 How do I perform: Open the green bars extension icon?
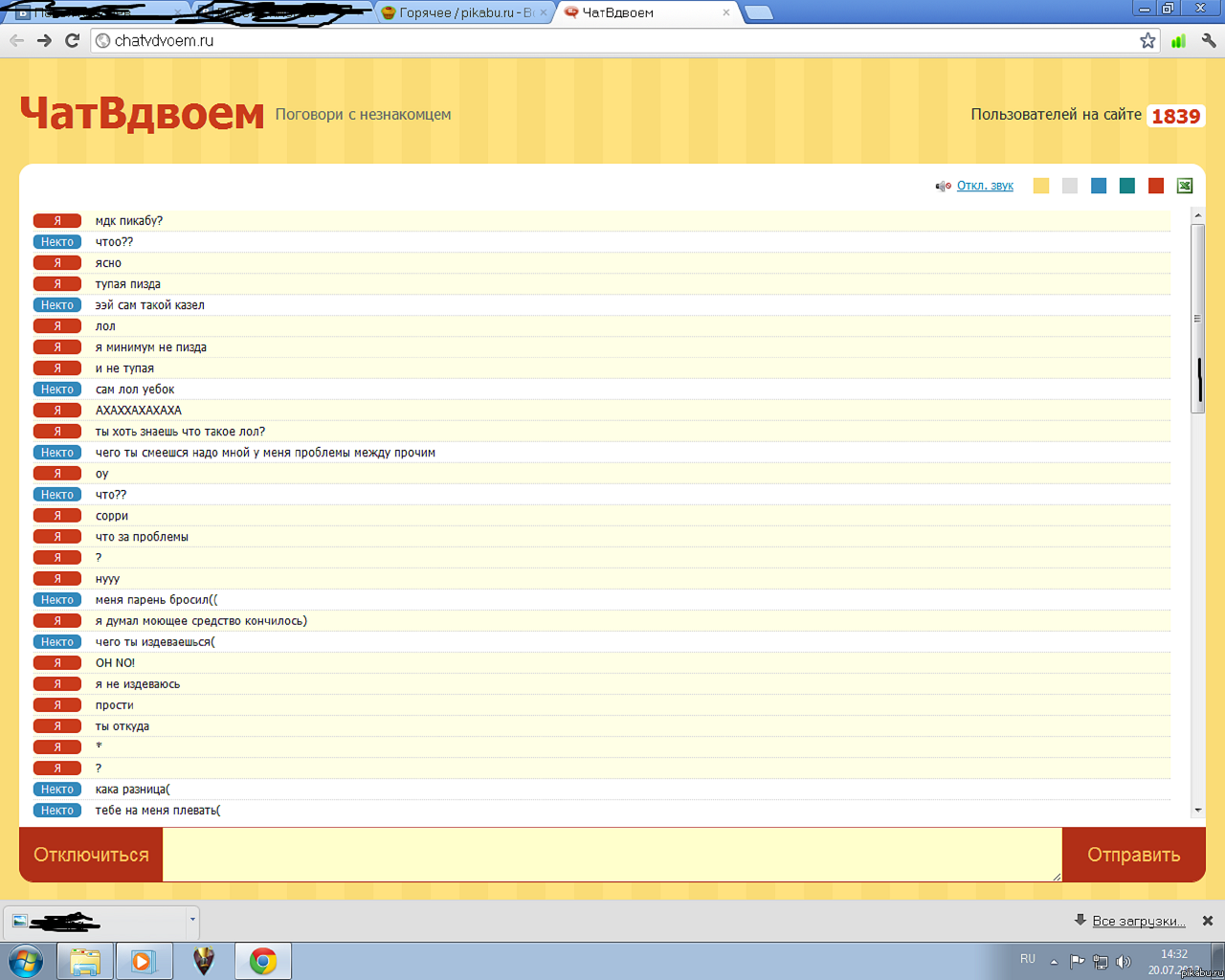[1178, 40]
